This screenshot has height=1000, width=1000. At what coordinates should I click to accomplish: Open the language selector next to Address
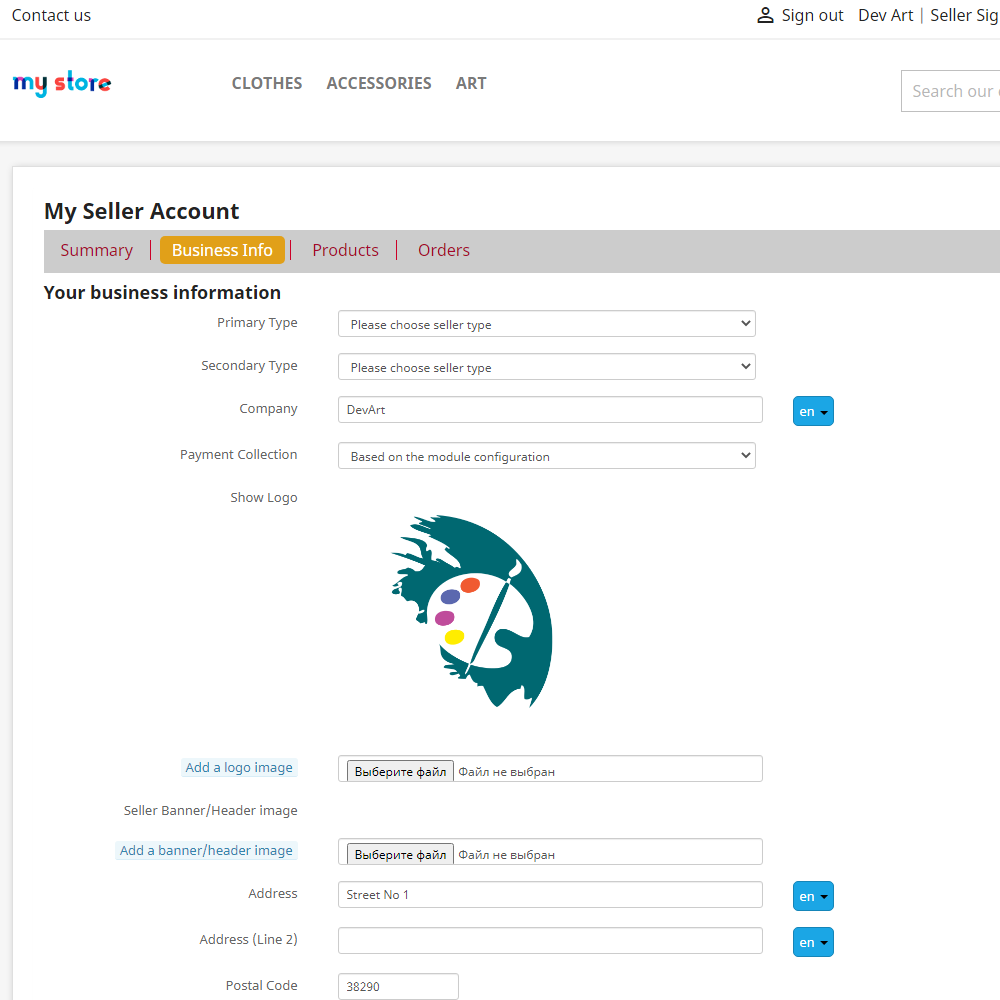tap(813, 896)
